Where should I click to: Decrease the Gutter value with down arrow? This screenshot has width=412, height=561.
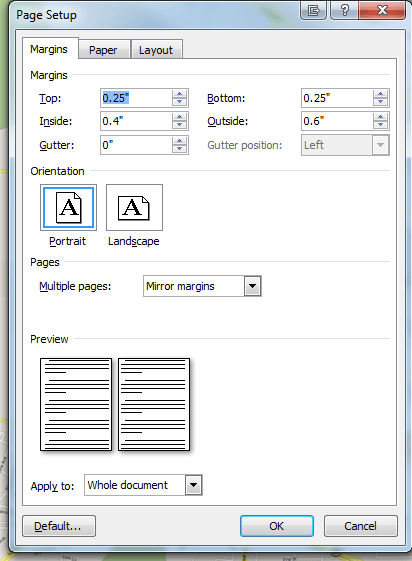pos(180,149)
